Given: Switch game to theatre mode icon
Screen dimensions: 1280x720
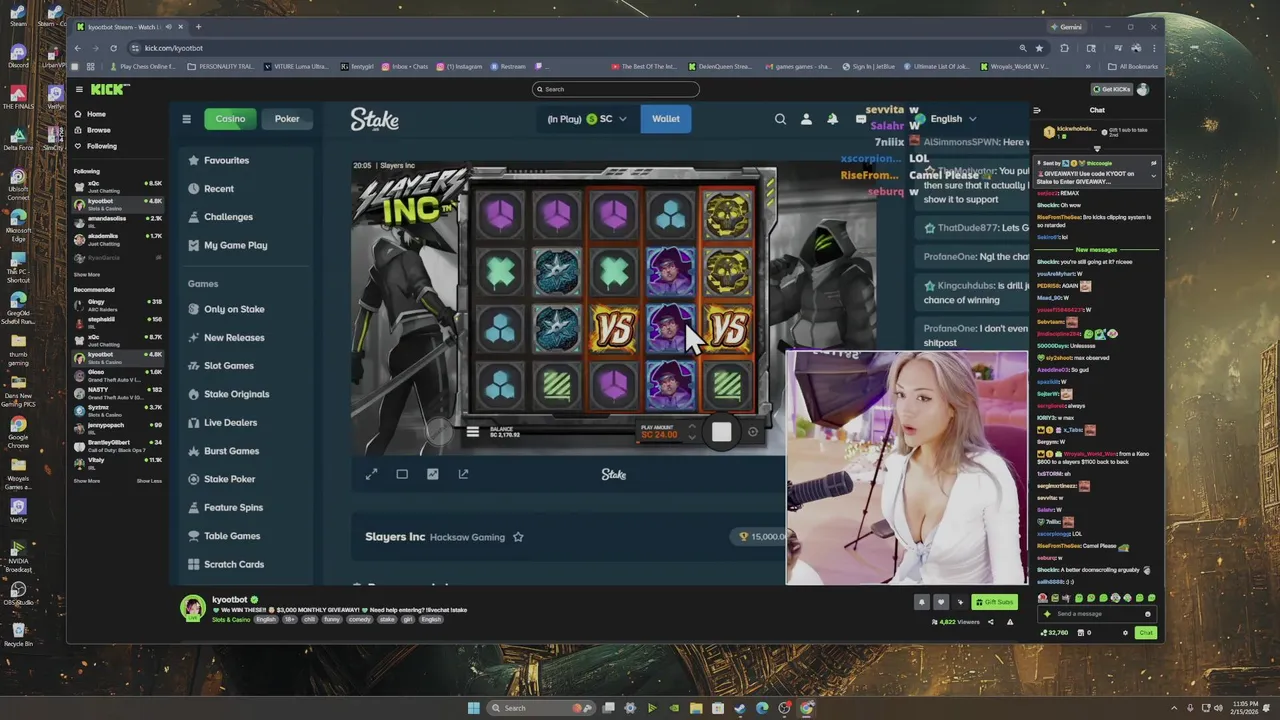Looking at the screenshot, I should (x=402, y=474).
